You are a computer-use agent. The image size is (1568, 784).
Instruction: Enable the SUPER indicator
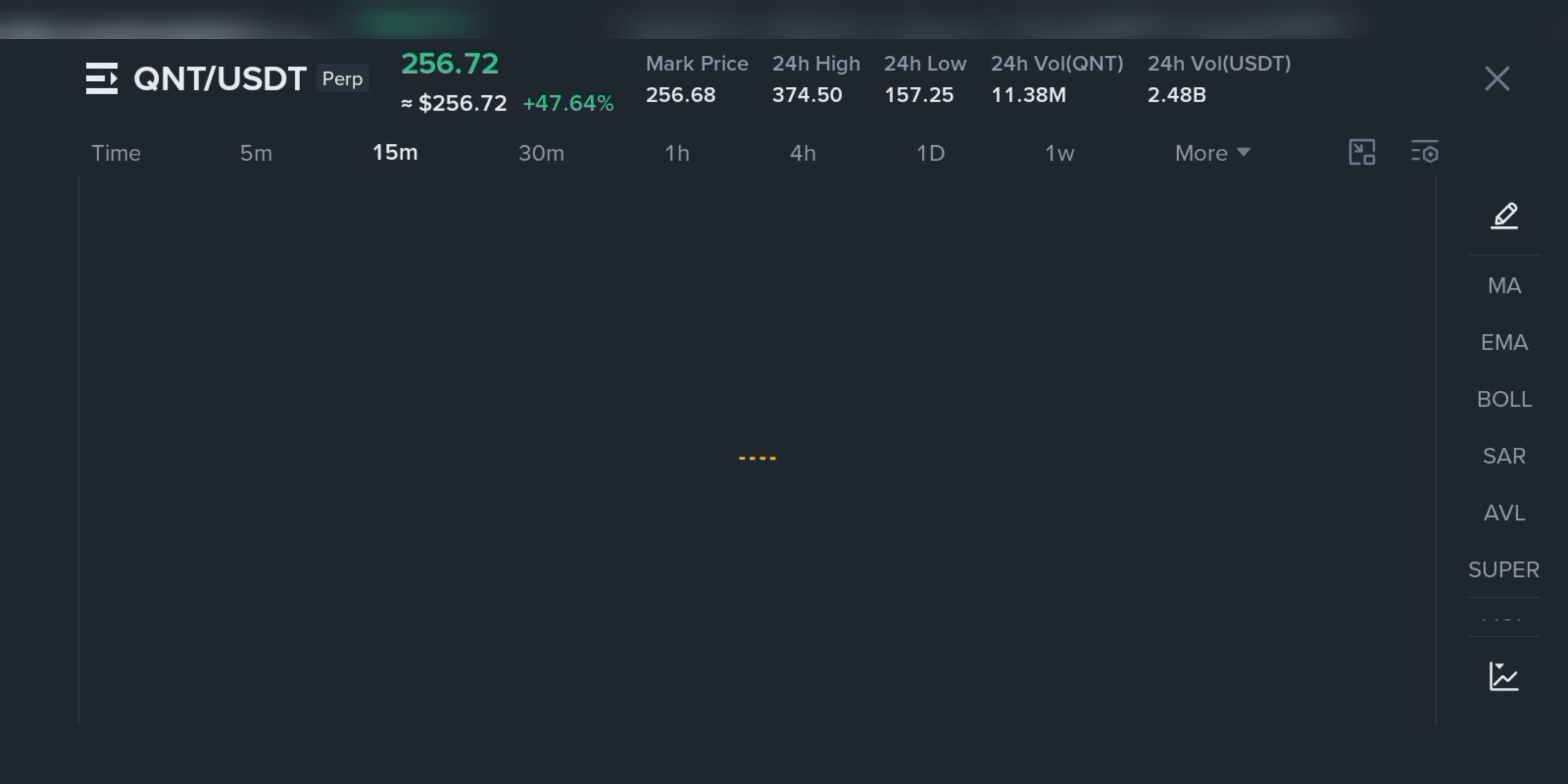coord(1504,570)
